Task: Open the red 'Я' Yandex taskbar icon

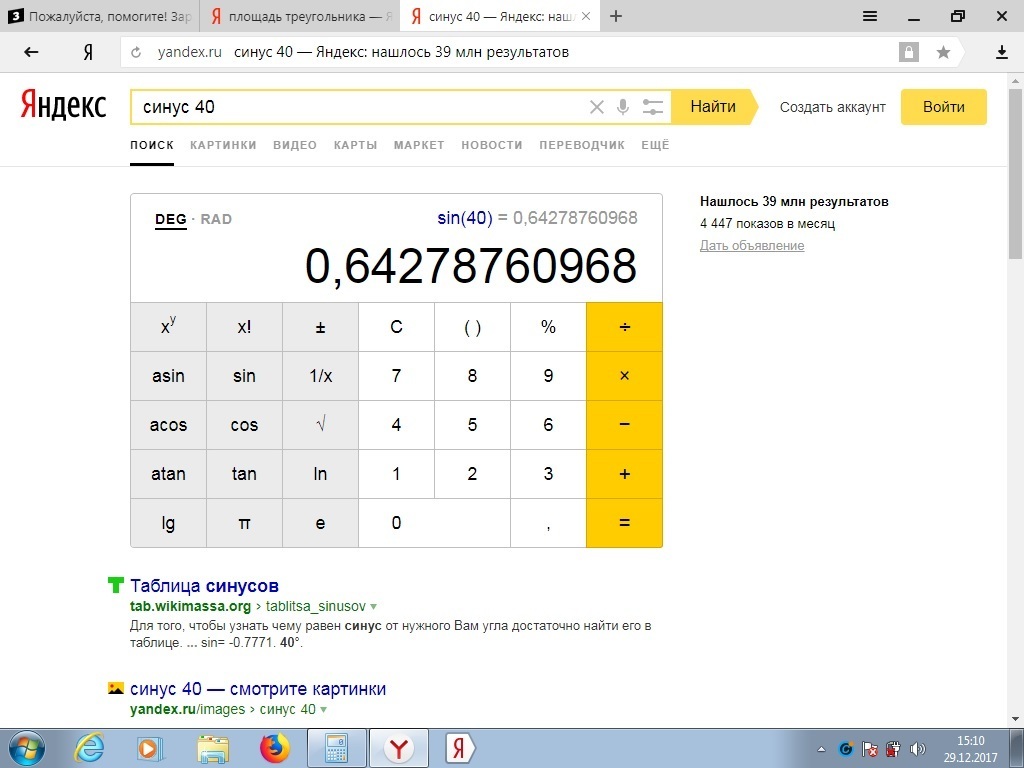Action: click(x=460, y=748)
